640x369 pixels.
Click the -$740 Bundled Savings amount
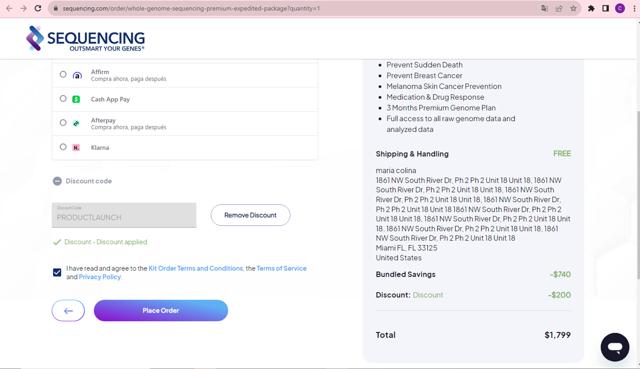coord(560,274)
